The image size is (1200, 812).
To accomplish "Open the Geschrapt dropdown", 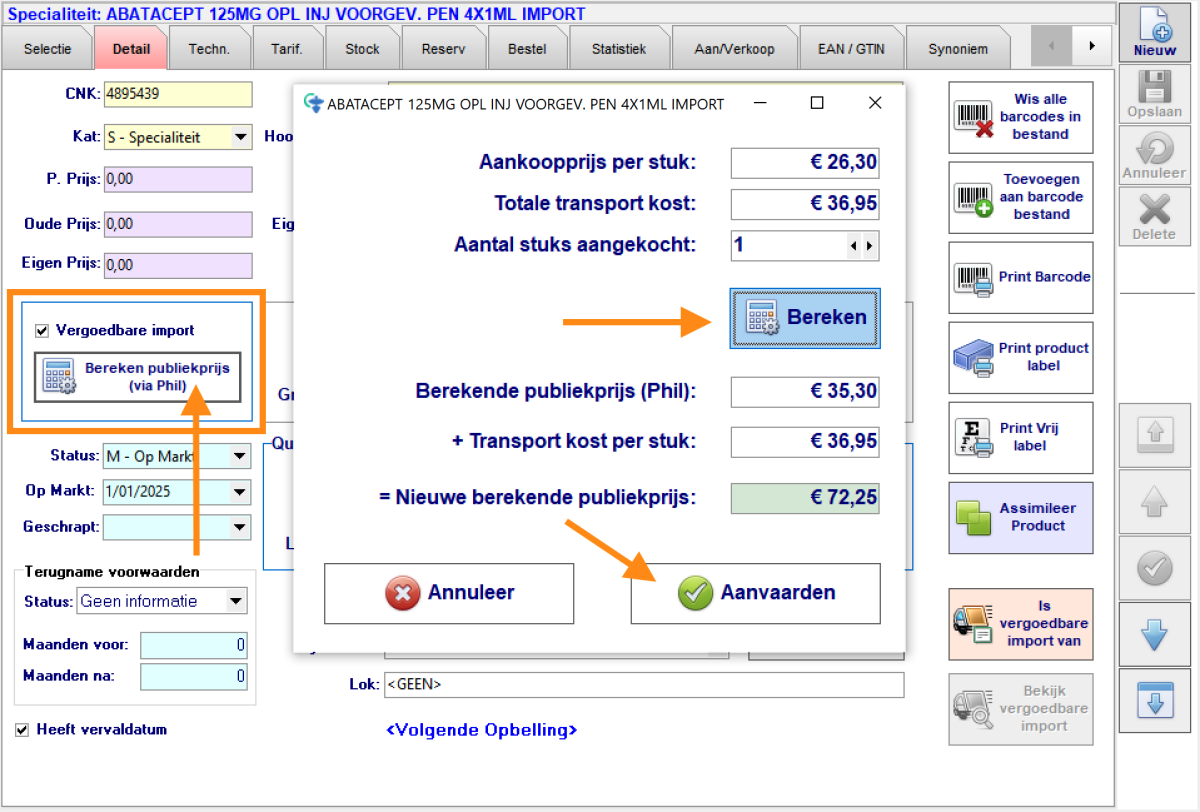I will pyautogui.click(x=240, y=526).
